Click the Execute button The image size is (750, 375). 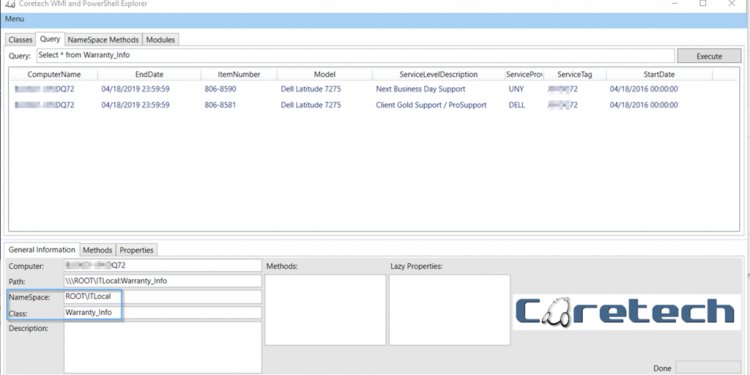pyautogui.click(x=709, y=56)
